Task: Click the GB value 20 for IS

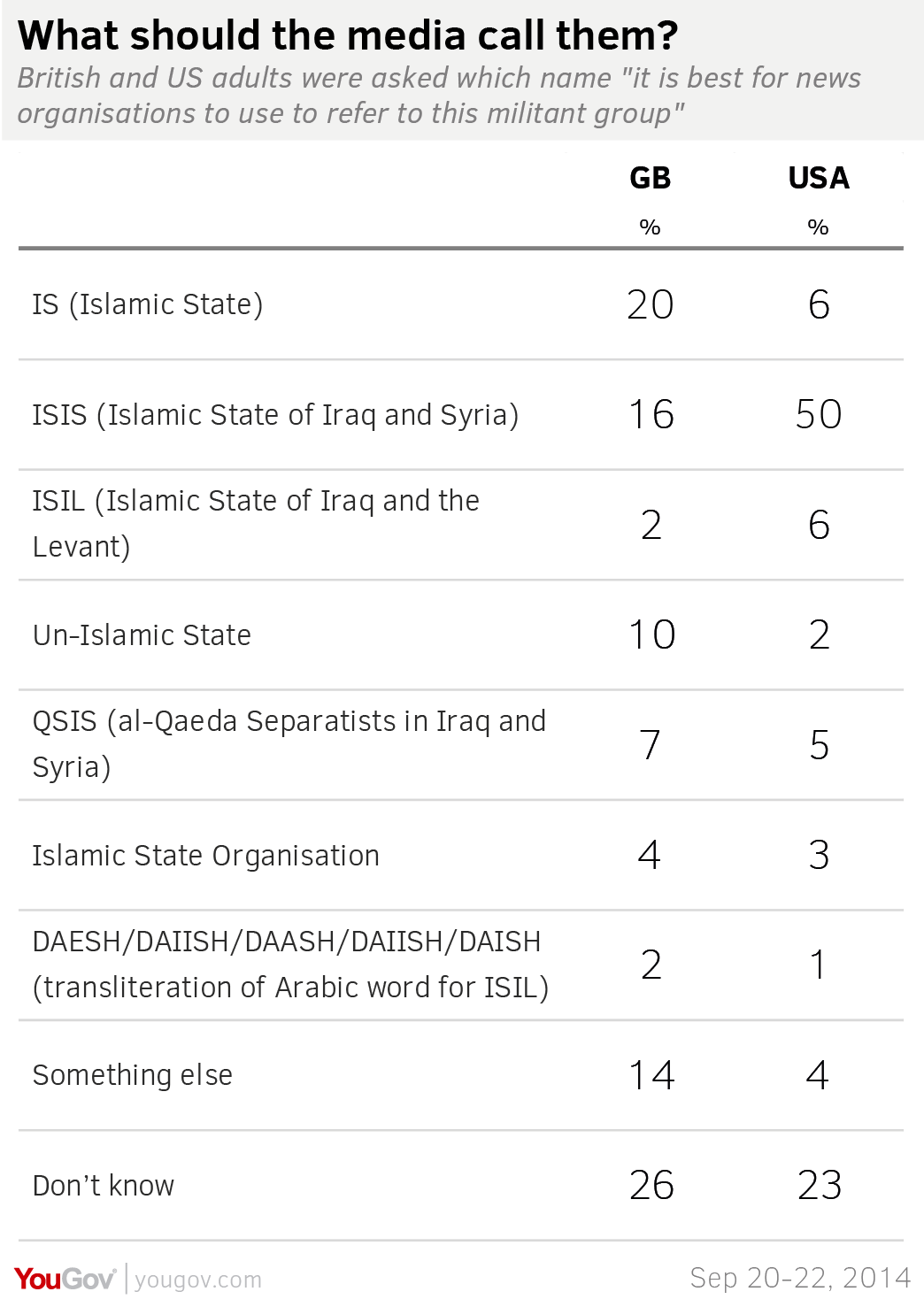Action: pyautogui.click(x=651, y=304)
